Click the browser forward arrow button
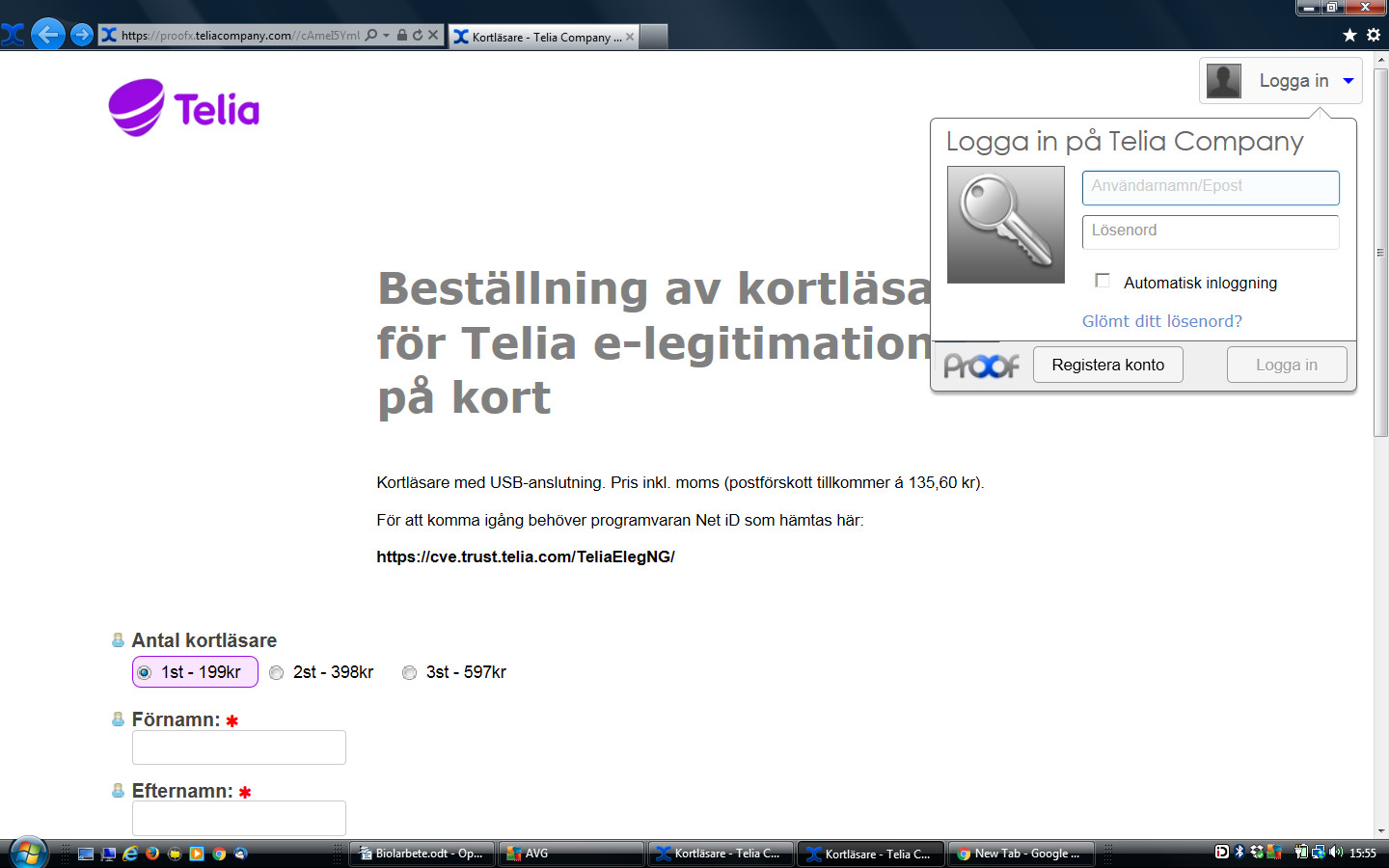Viewport: 1389px width, 868px height. point(82,35)
